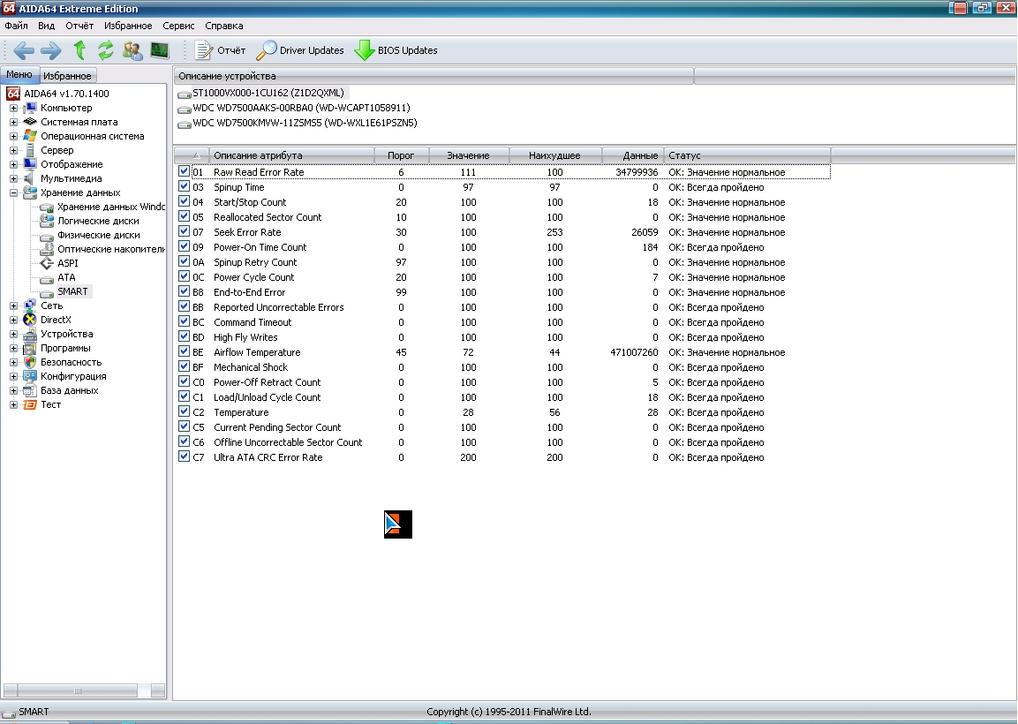Open the users icon in the toolbar
This screenshot has height=724, width=1018.
click(x=132, y=51)
